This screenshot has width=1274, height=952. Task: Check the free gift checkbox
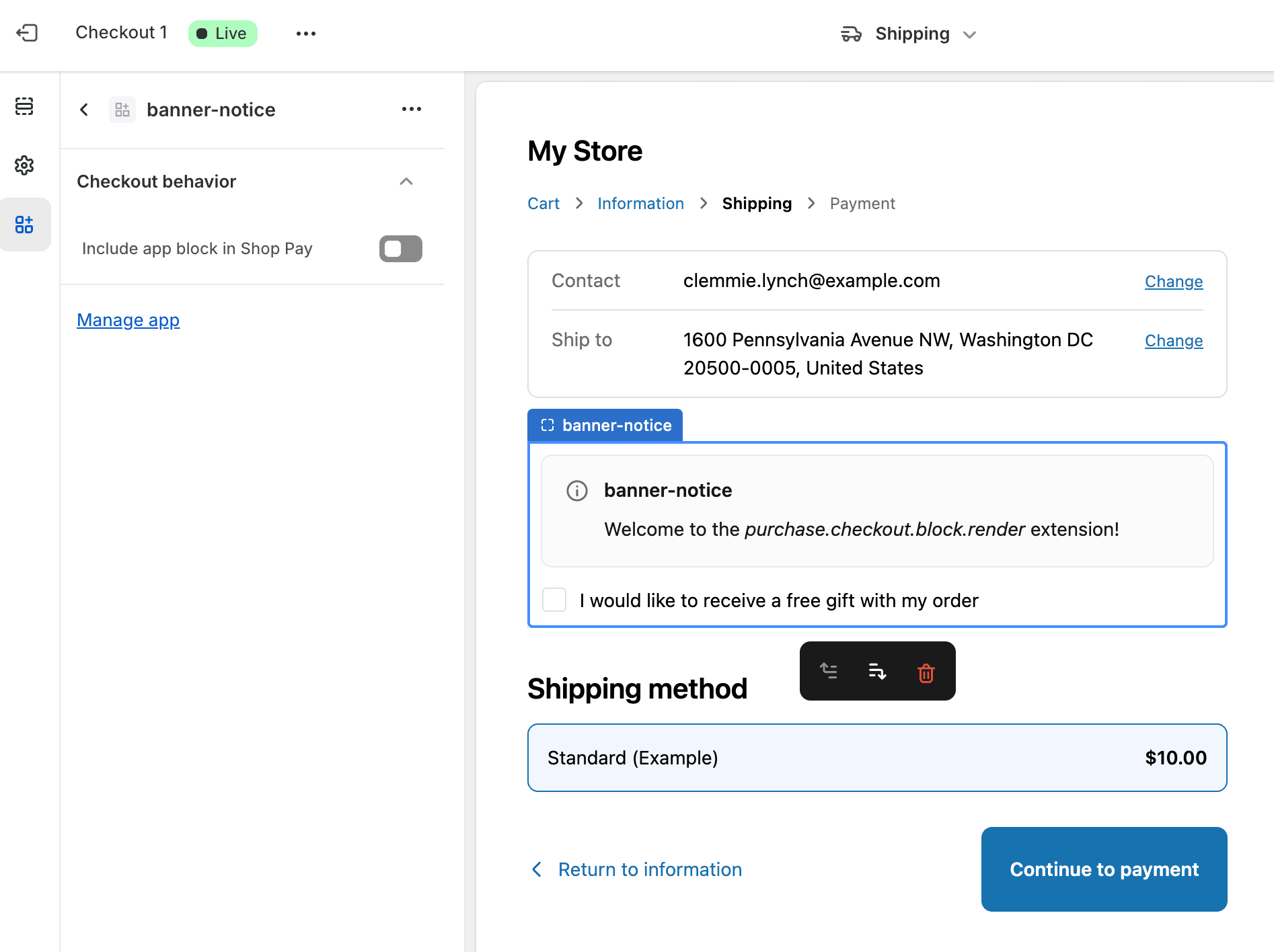click(x=554, y=600)
